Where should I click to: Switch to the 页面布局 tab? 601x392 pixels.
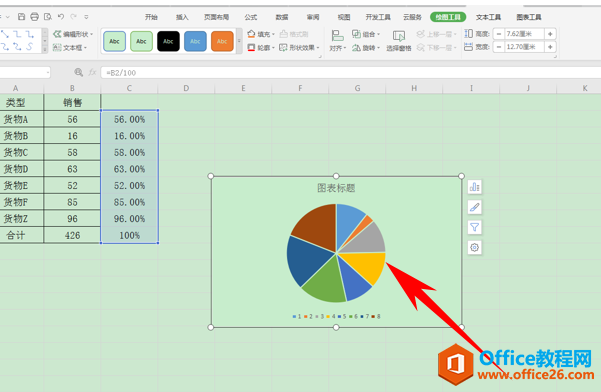[216, 17]
